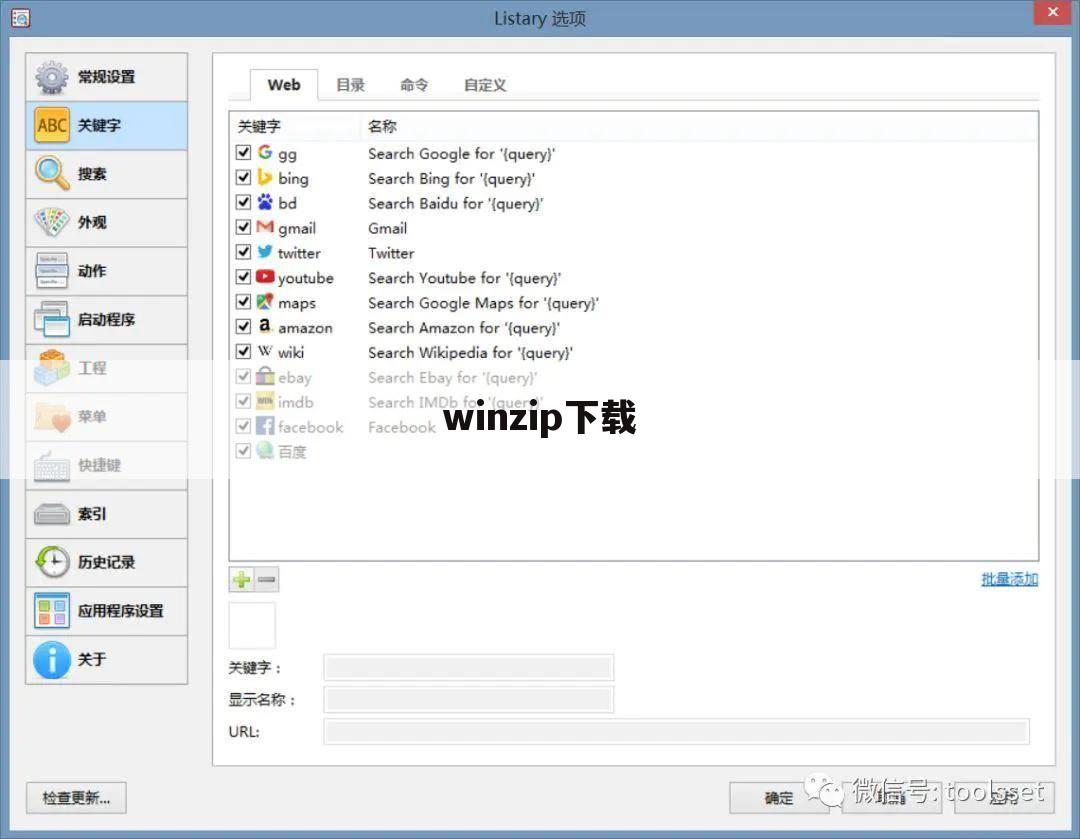Open the 批量添加 batch add link
This screenshot has height=839, width=1080.
(1009, 579)
